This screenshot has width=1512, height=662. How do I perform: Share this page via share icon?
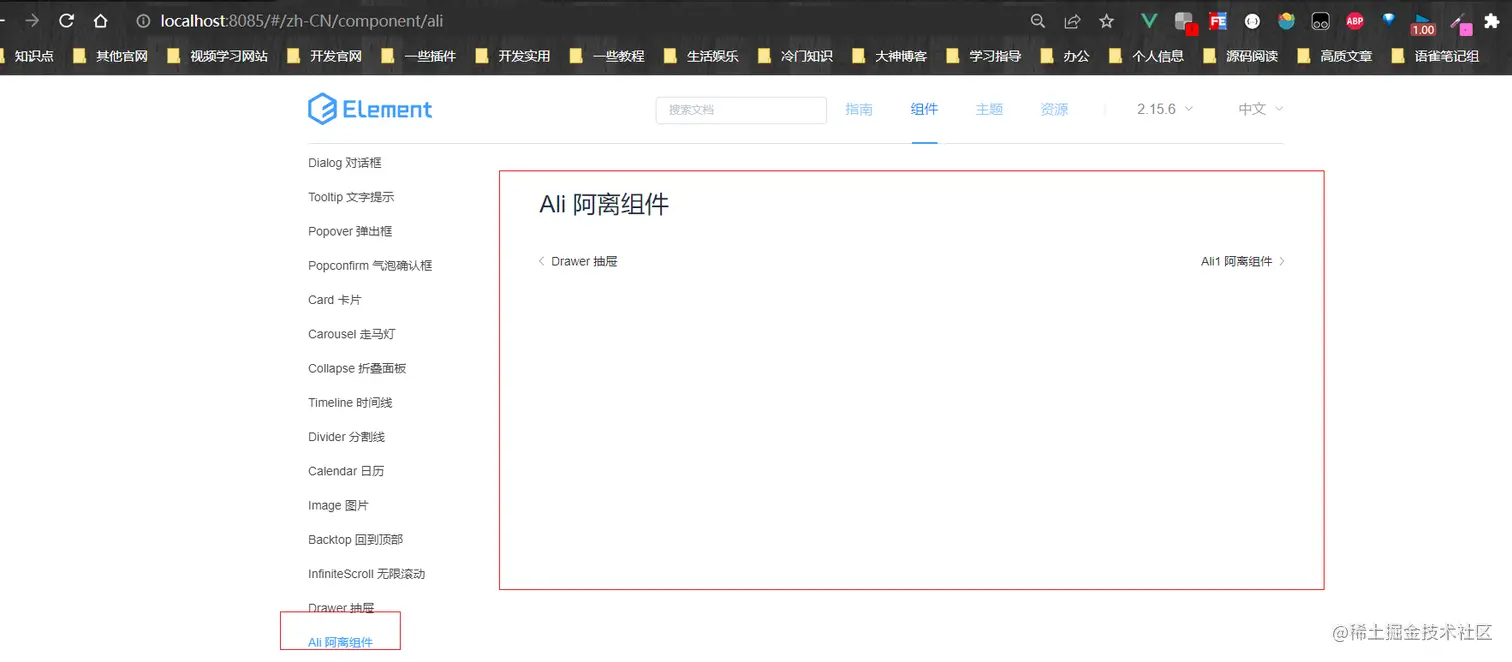click(1072, 21)
